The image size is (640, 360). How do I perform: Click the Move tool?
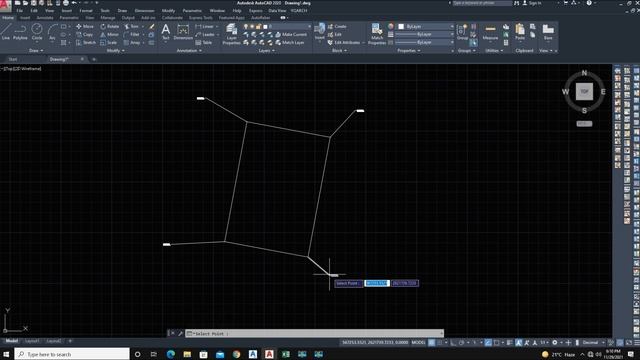point(85,26)
